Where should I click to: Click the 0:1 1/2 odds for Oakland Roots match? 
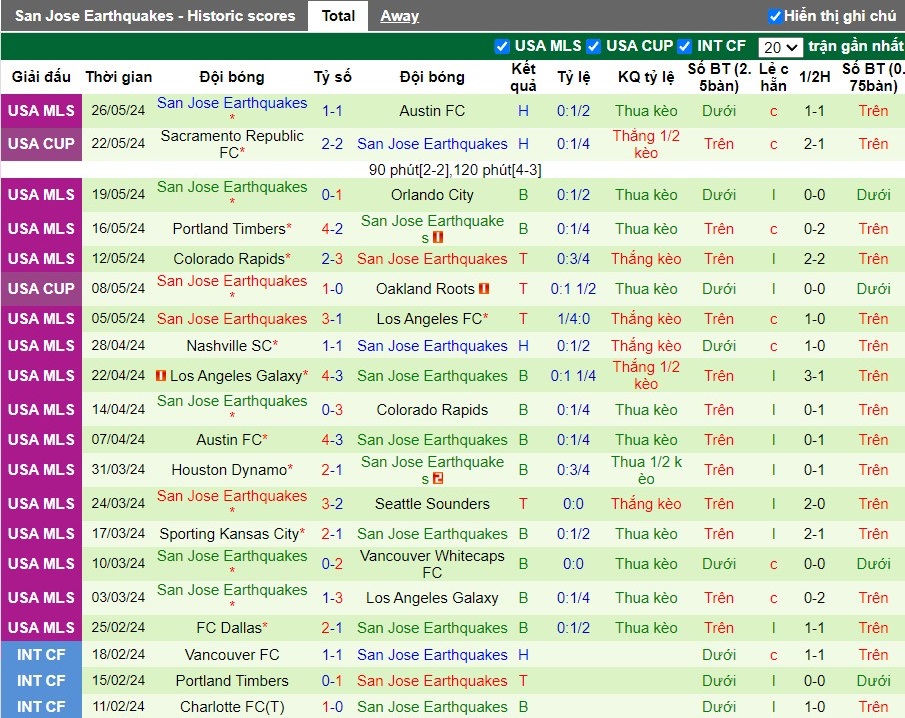point(573,288)
